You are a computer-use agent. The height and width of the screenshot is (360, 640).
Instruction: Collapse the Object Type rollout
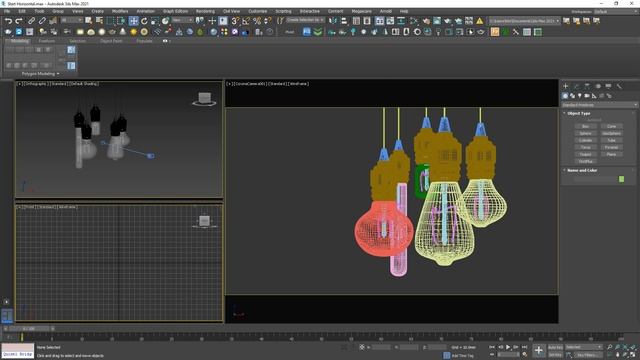click(x=564, y=113)
